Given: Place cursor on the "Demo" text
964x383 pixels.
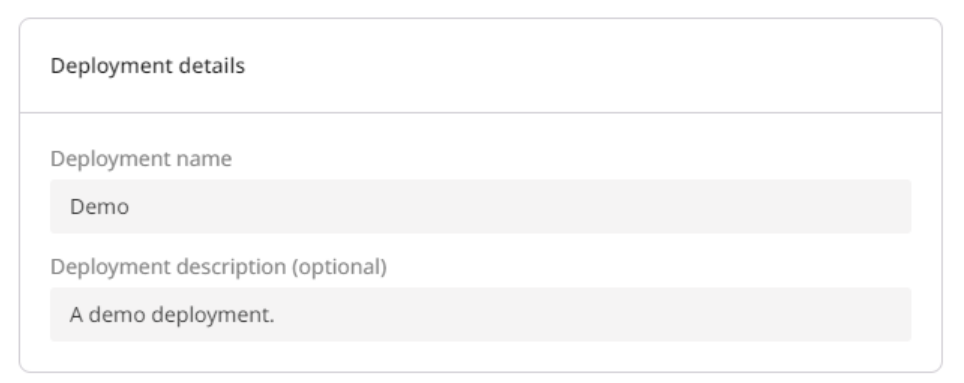Looking at the screenshot, I should pyautogui.click(x=100, y=207).
